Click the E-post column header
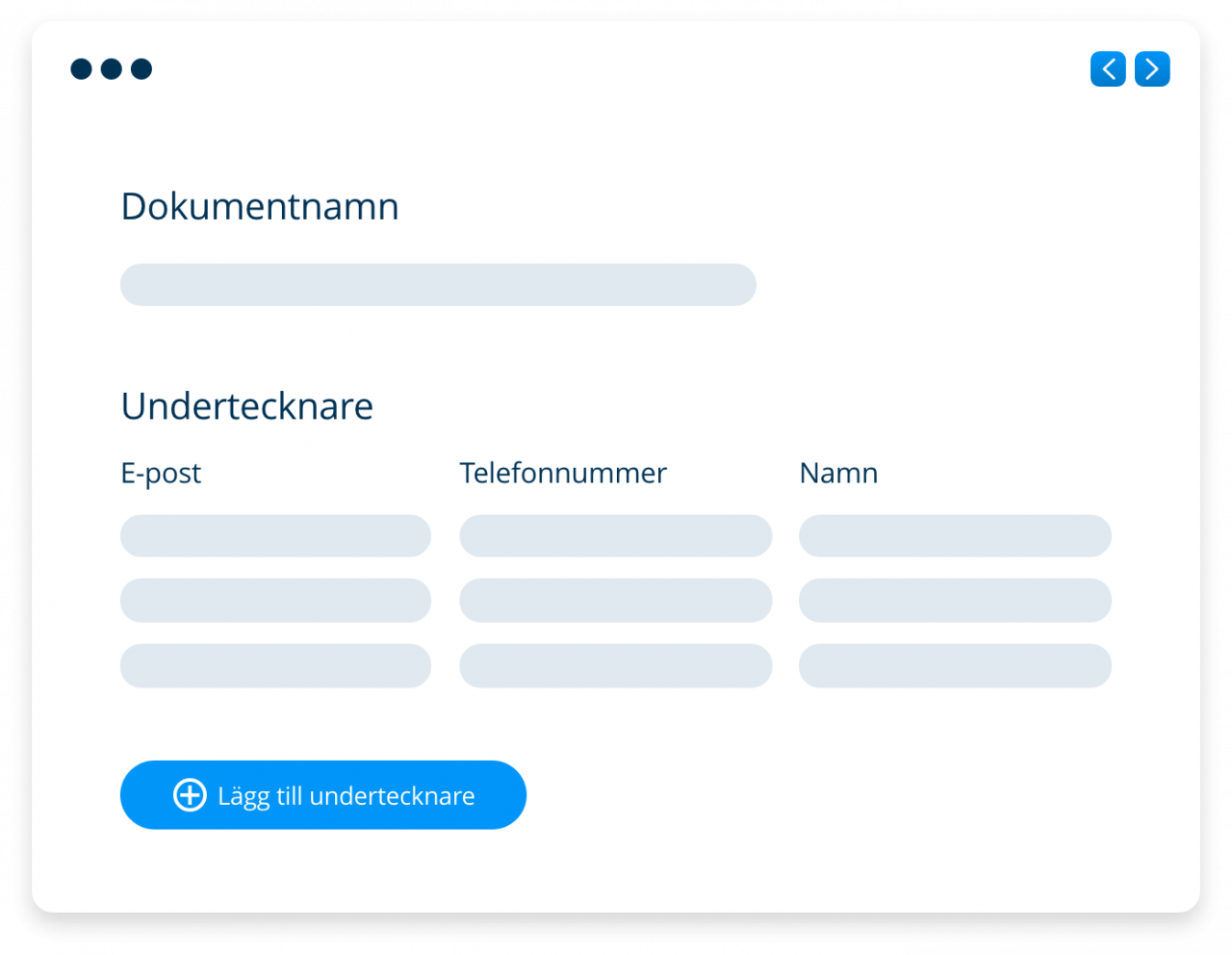 click(161, 473)
